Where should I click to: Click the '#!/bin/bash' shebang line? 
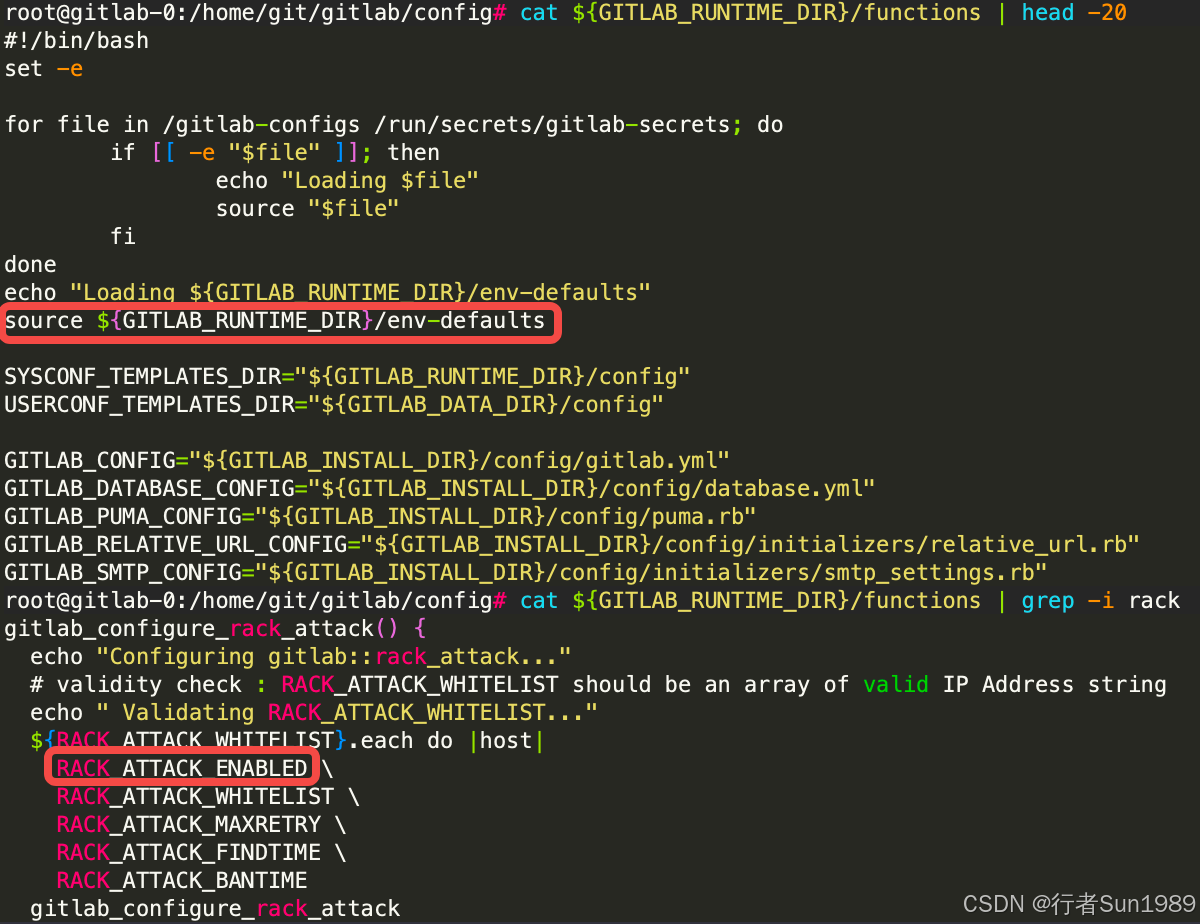coord(77,41)
